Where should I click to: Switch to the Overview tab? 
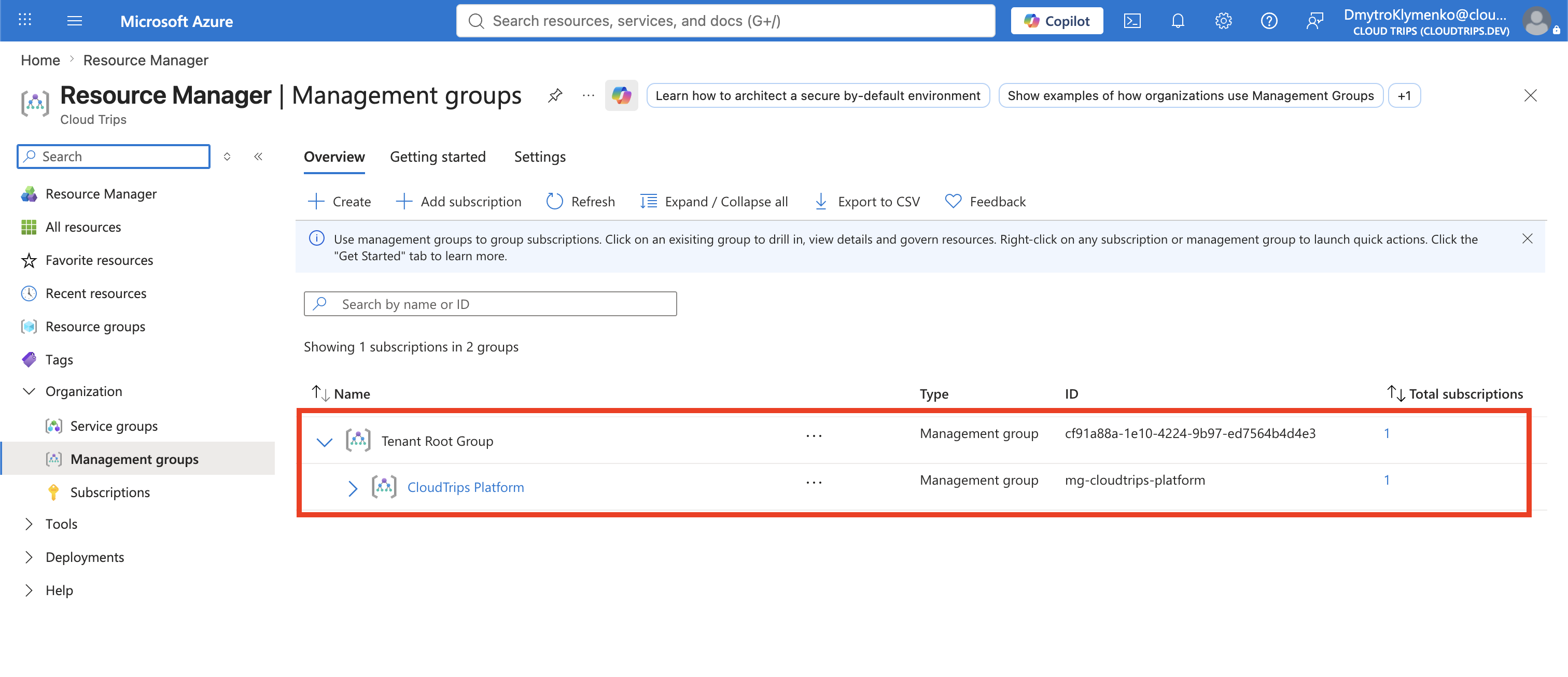tap(334, 157)
